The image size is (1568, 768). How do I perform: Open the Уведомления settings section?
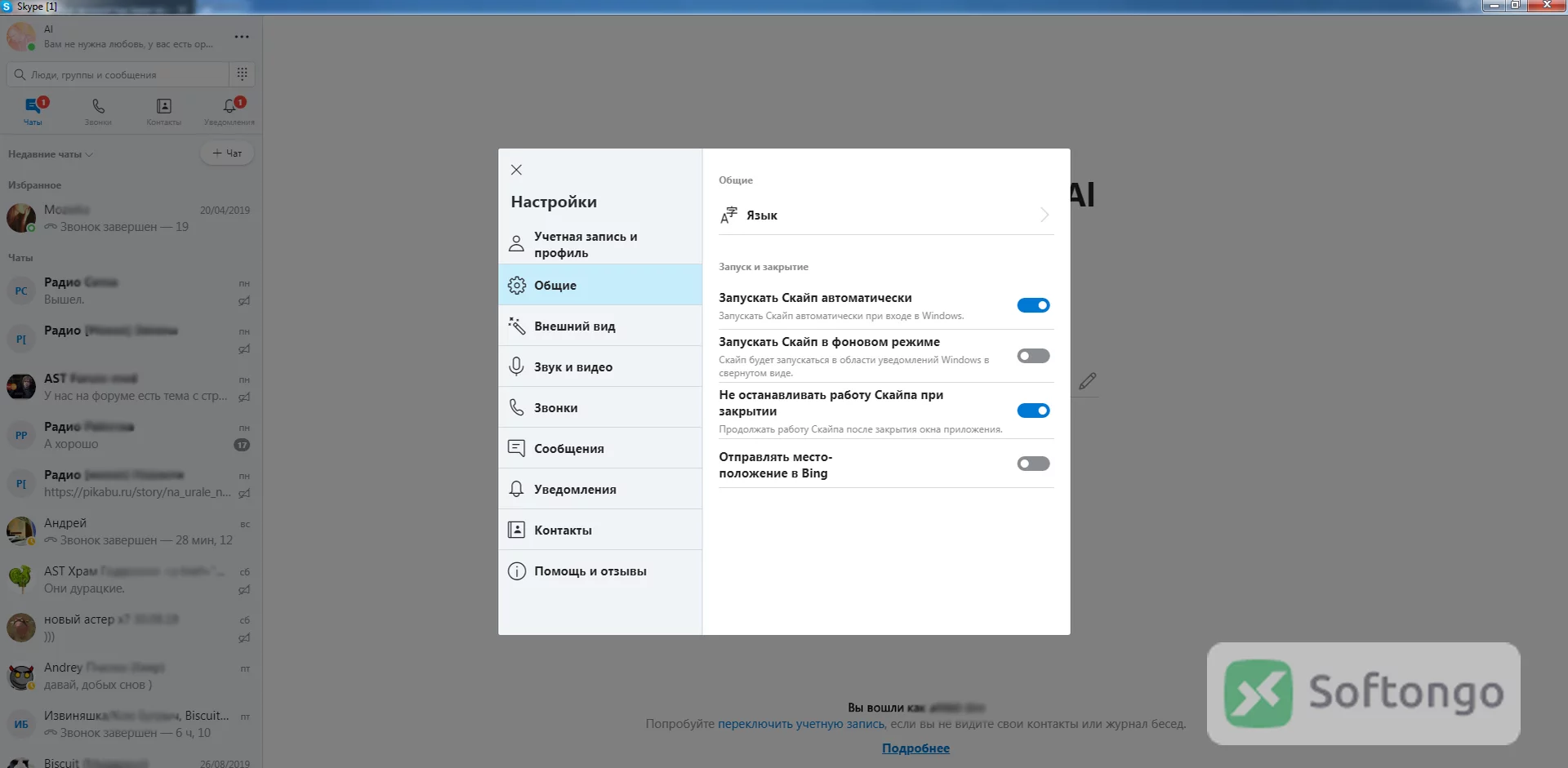(600, 489)
